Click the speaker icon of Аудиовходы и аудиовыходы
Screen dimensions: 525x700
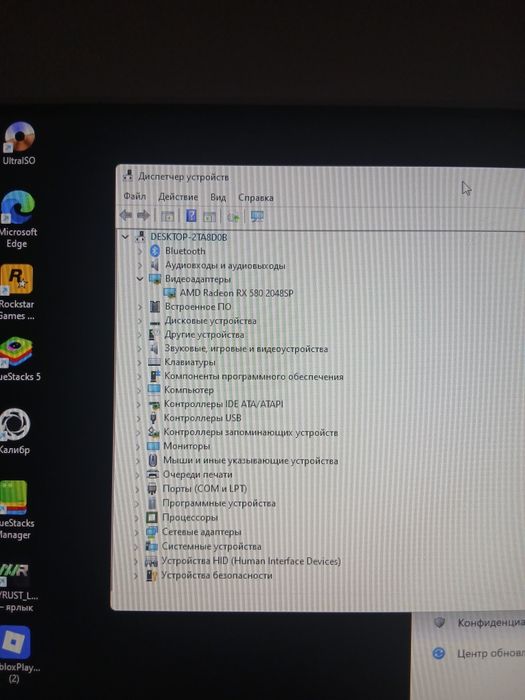pyautogui.click(x=155, y=265)
